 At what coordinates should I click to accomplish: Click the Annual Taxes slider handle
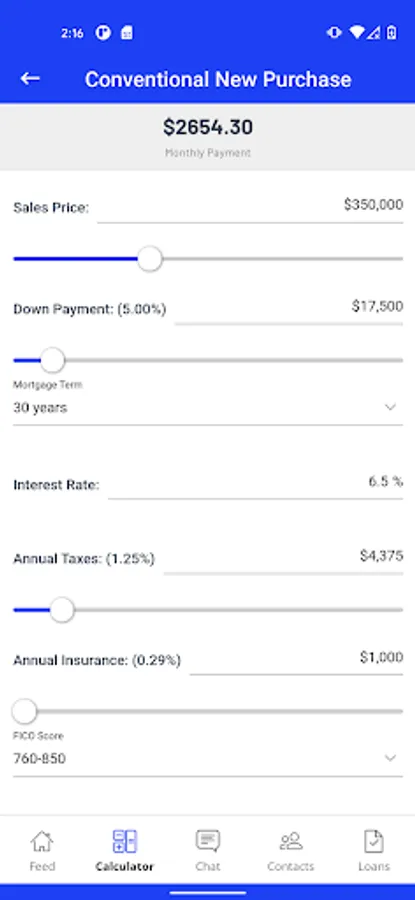62,610
